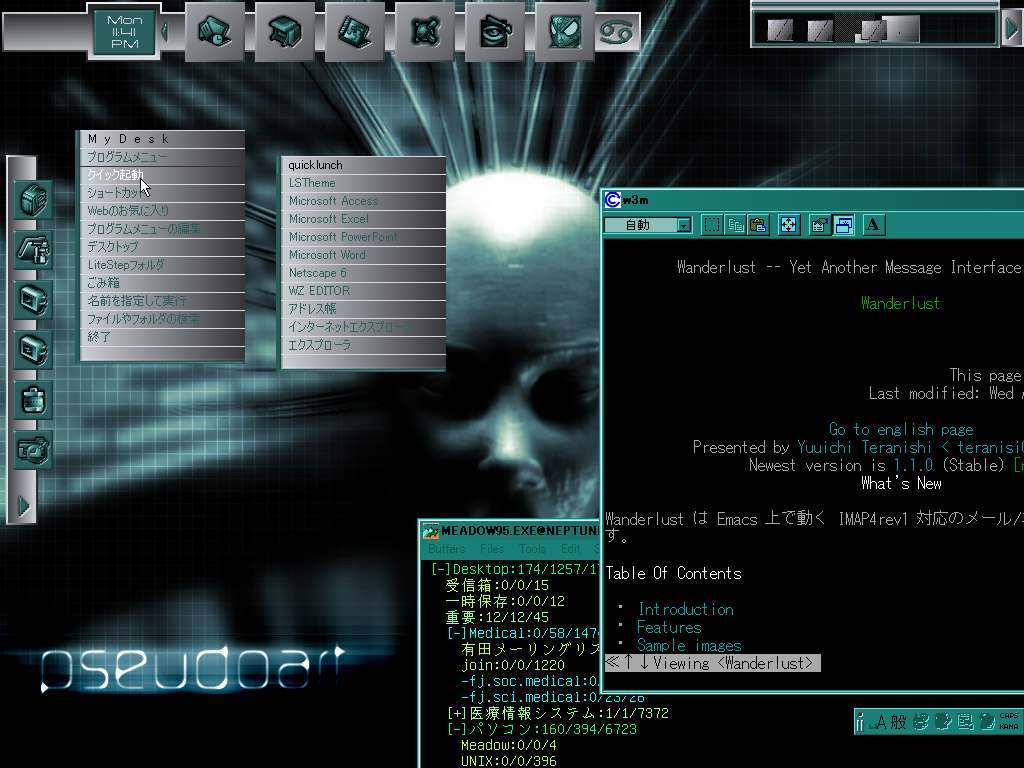Open LiteStepフォルダ menu entry
The width and height of the screenshot is (1024, 768).
pos(162,265)
